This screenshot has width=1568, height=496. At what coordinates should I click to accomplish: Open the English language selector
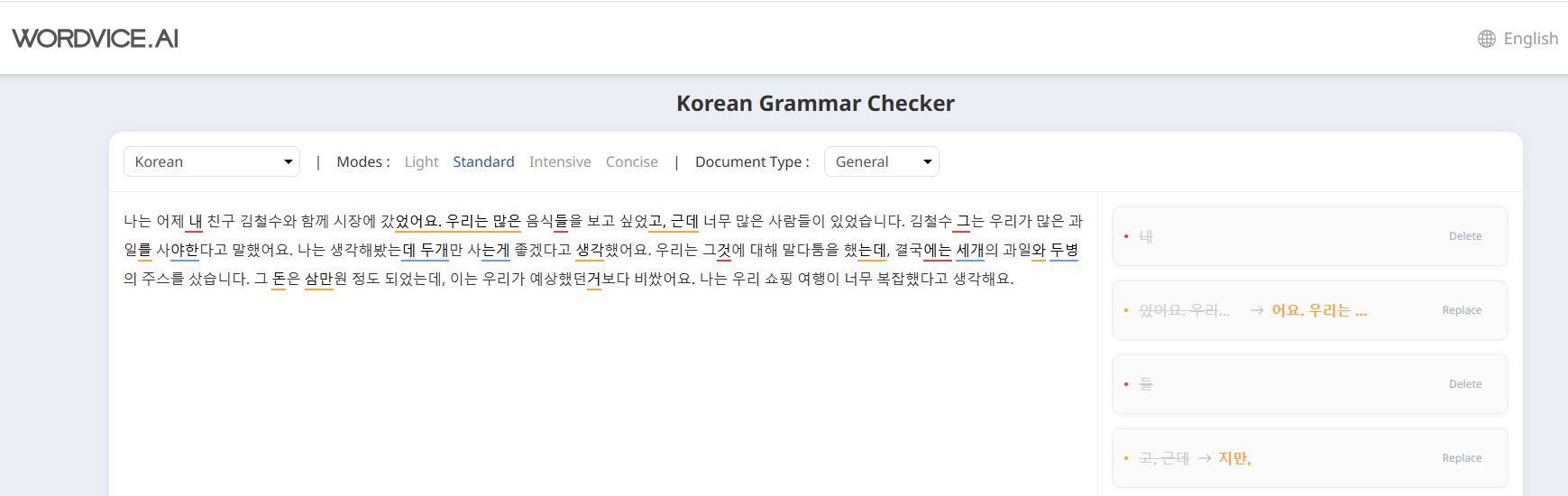tap(1530, 39)
